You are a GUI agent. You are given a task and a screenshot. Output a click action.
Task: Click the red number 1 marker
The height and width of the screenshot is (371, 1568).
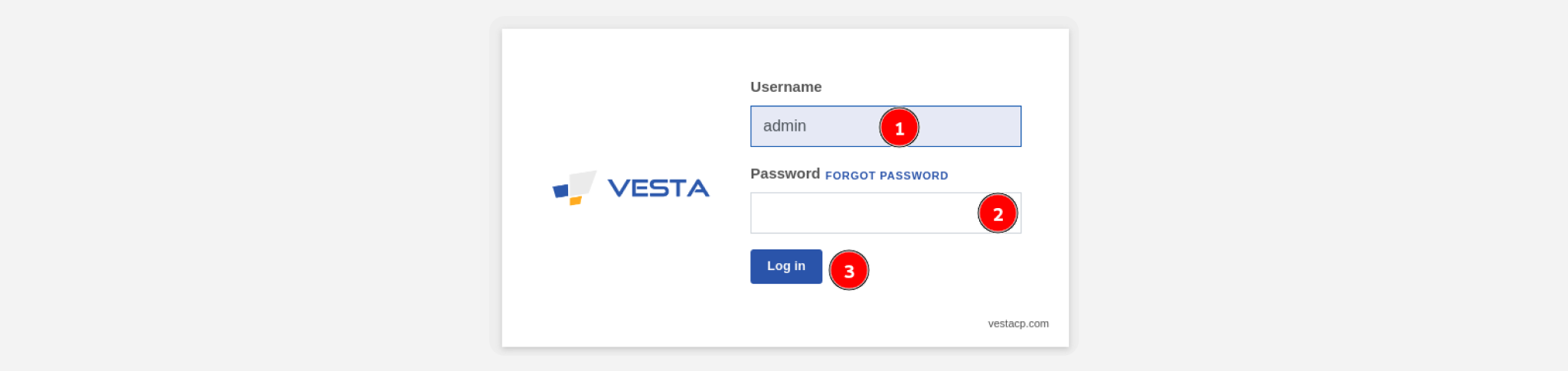[899, 128]
